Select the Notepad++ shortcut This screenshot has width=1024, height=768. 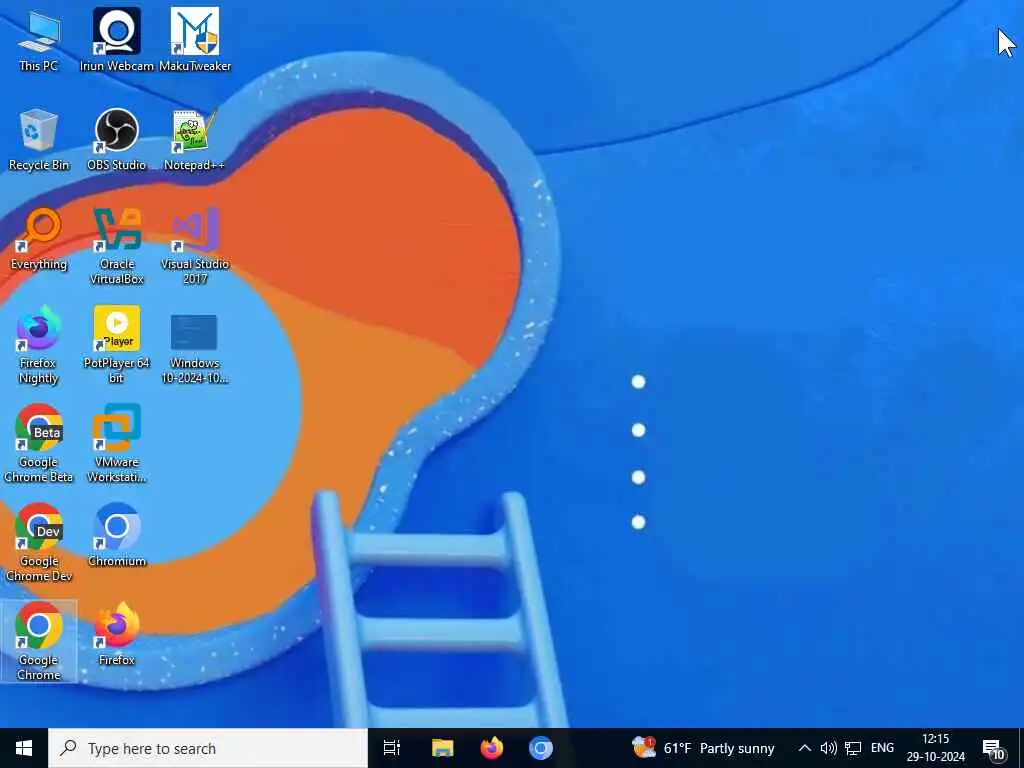[195, 140]
